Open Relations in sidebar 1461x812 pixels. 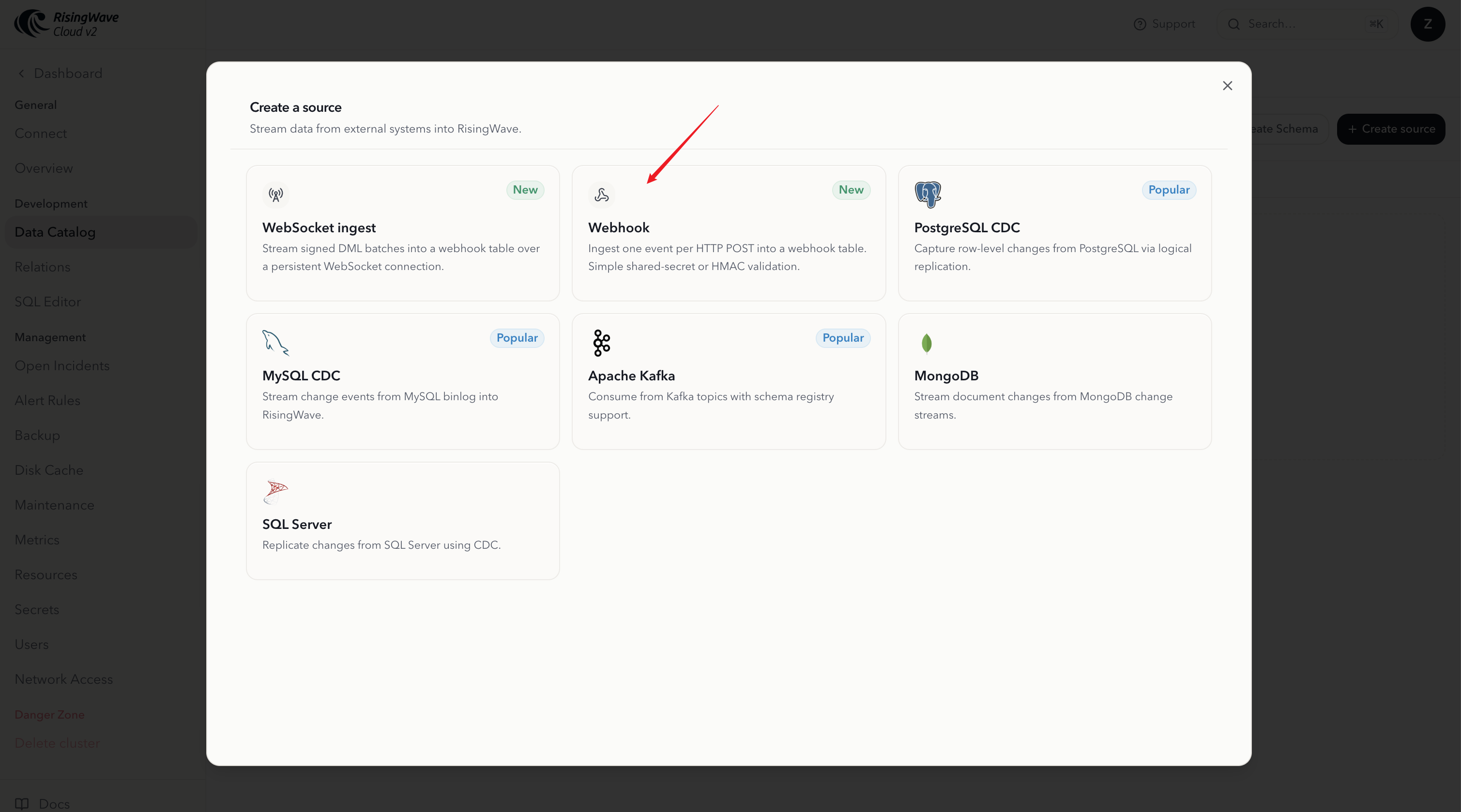[x=43, y=267]
